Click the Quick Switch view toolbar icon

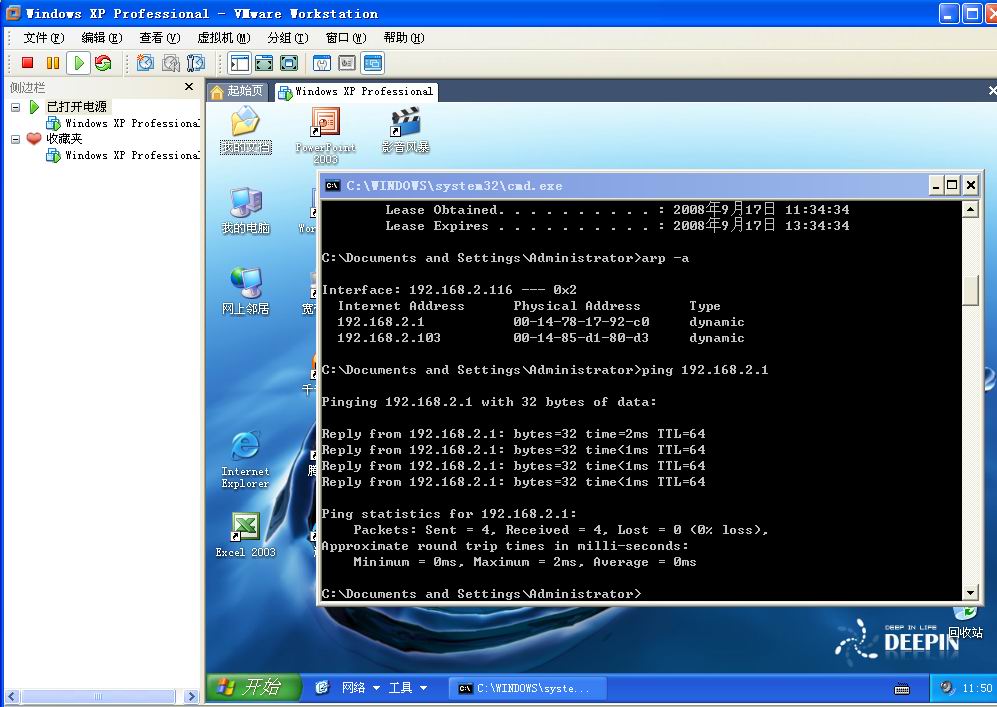click(264, 62)
